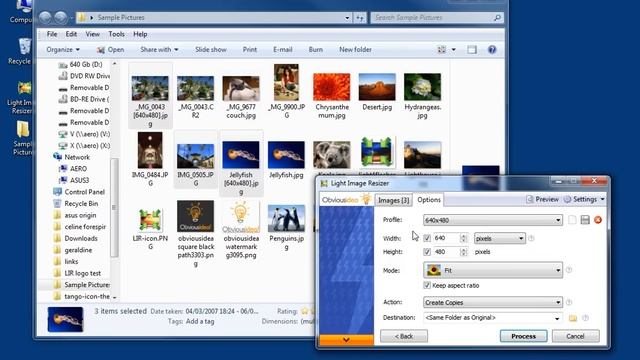Click the red delete profile icon
Image resolution: width=640 pixels, height=360 pixels.
click(x=598, y=220)
